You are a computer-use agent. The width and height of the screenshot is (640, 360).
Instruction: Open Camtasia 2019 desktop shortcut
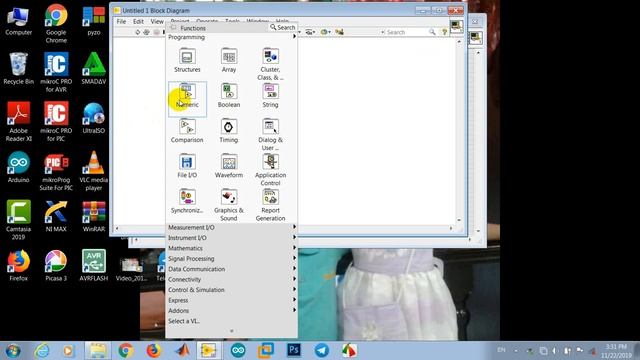(x=18, y=220)
